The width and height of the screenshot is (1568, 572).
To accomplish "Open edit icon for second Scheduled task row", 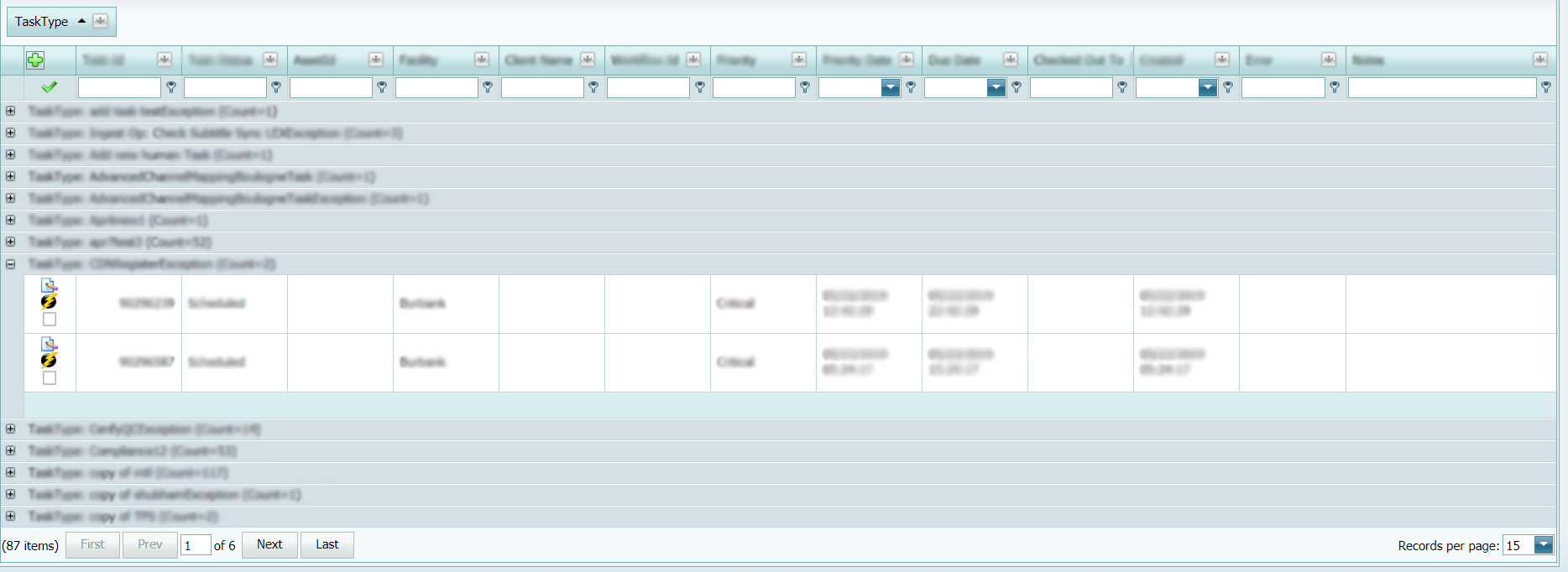I will click(x=49, y=345).
